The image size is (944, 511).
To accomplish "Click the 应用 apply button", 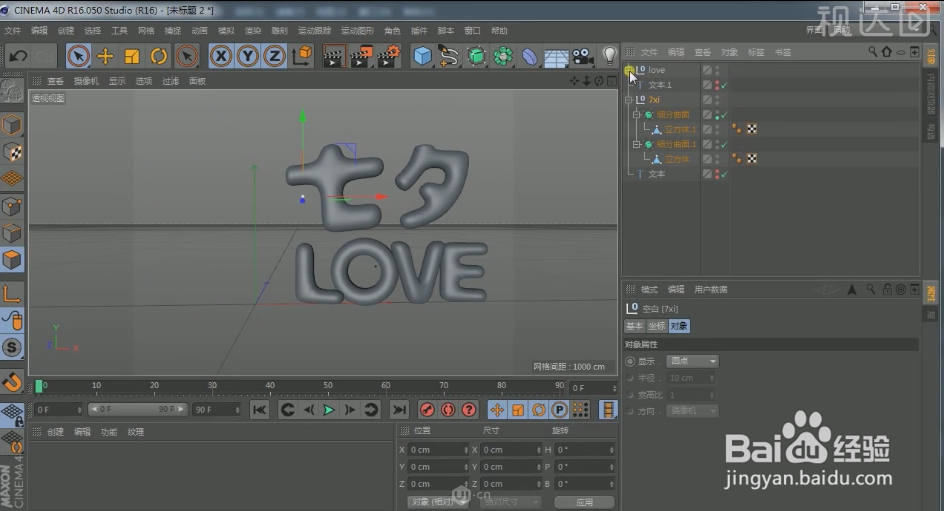I will pyautogui.click(x=584, y=501).
